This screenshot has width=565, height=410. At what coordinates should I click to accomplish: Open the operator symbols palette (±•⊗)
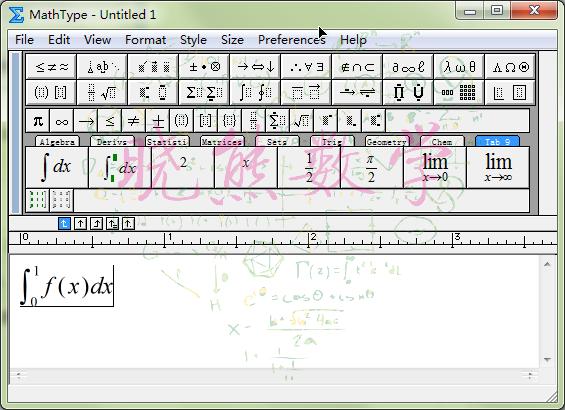pos(204,66)
